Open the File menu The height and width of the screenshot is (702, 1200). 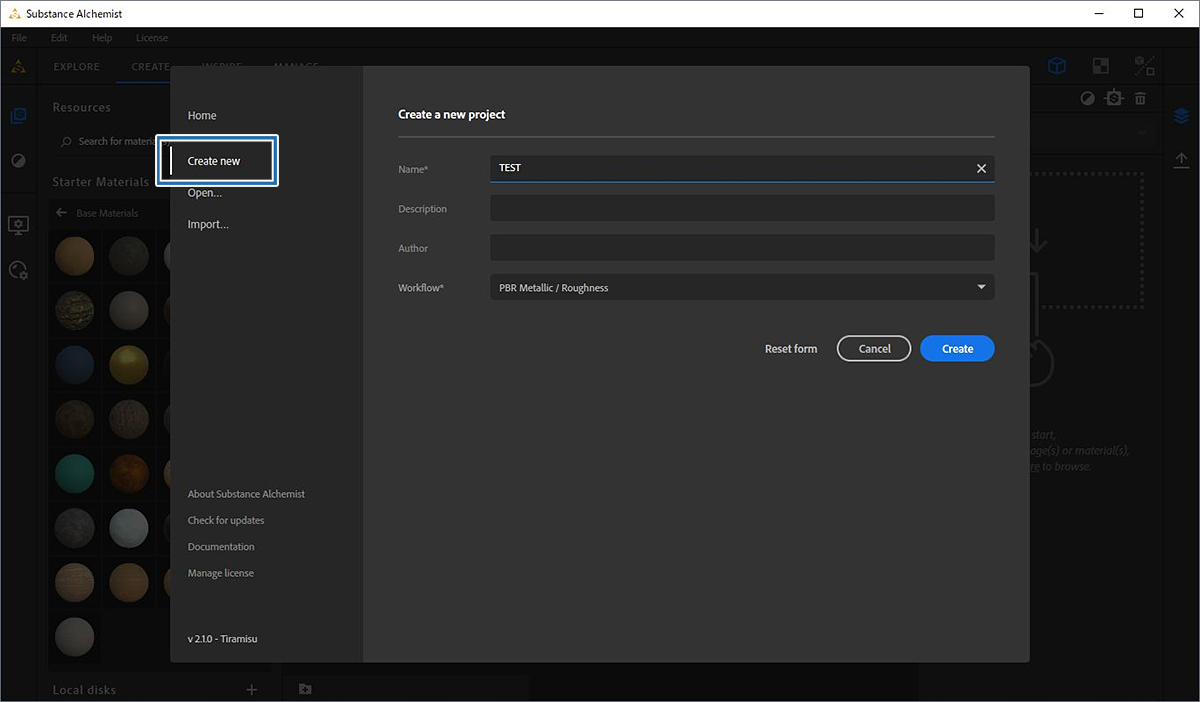19,38
